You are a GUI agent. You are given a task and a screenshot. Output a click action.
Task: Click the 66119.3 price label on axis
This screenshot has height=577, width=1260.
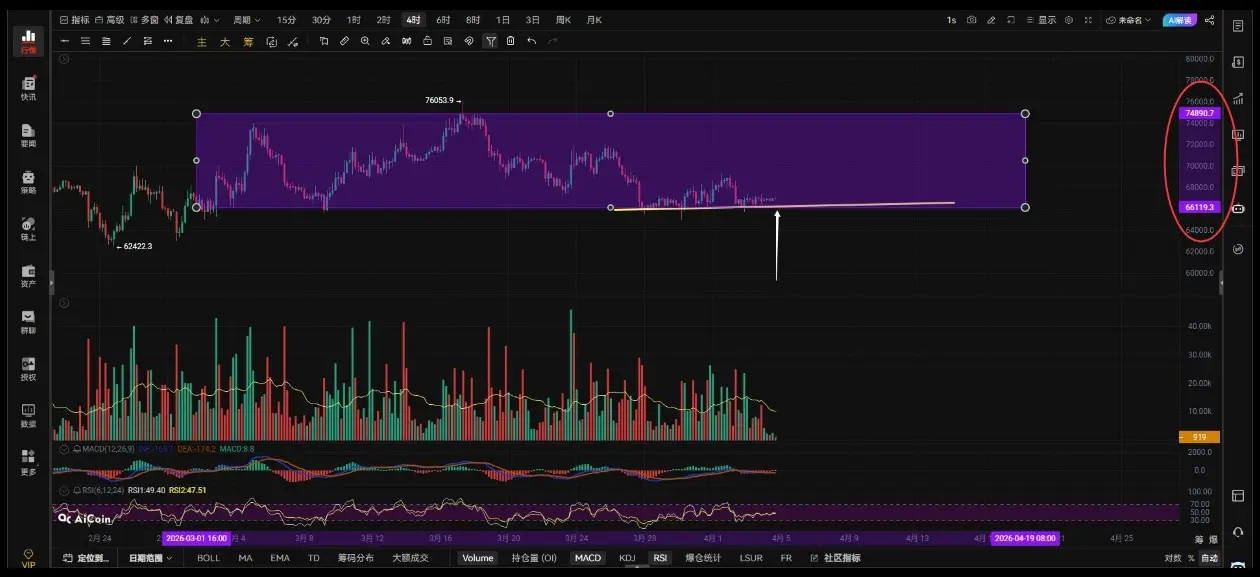[1199, 207]
